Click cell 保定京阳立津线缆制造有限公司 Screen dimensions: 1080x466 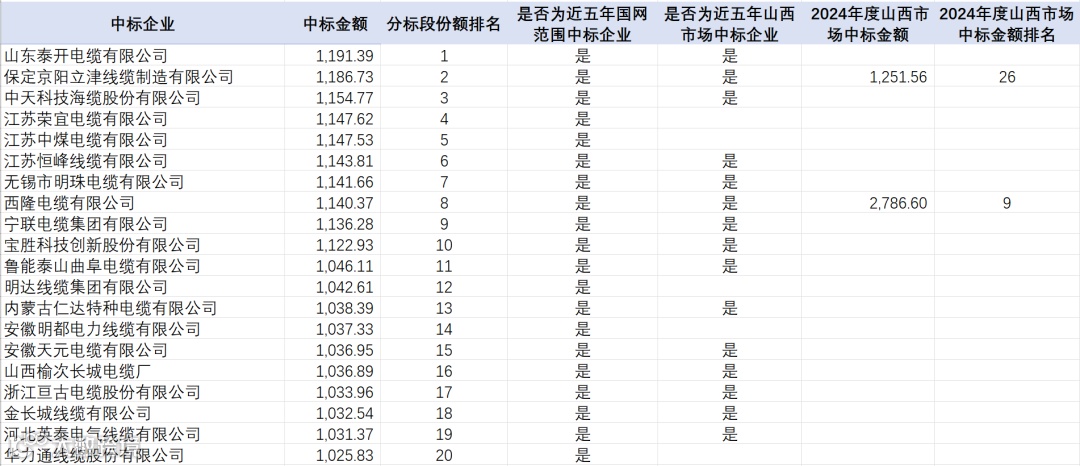[143, 76]
